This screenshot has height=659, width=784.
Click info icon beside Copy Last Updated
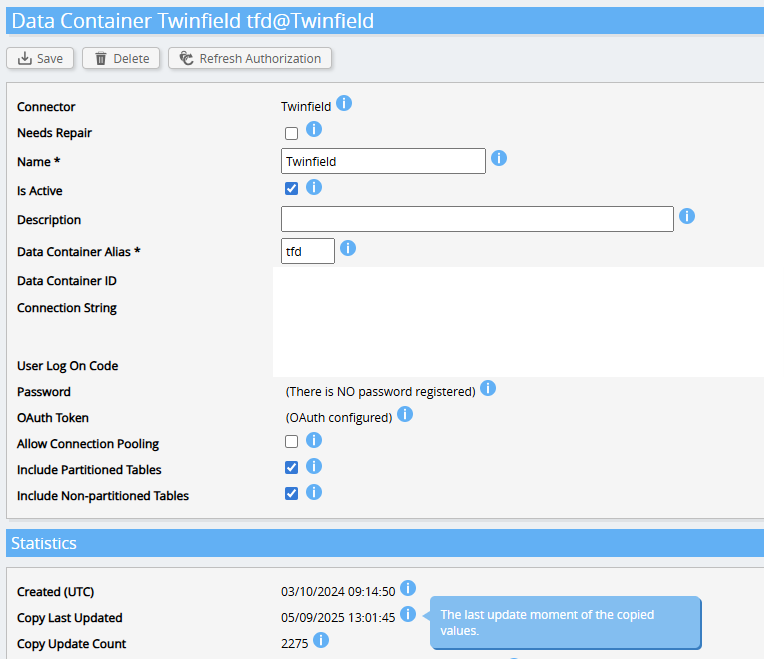tap(408, 614)
